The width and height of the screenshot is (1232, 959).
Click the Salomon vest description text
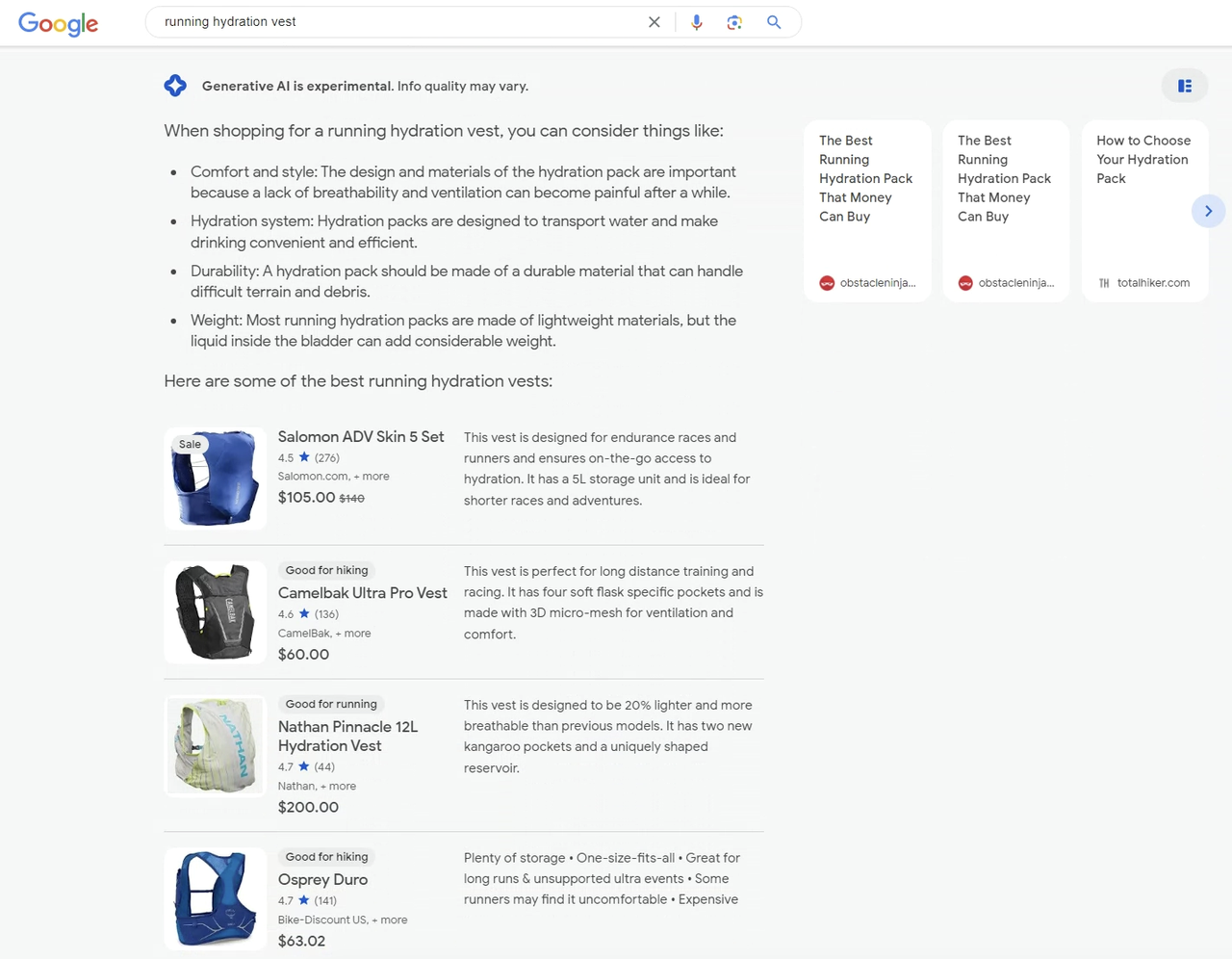coord(607,469)
